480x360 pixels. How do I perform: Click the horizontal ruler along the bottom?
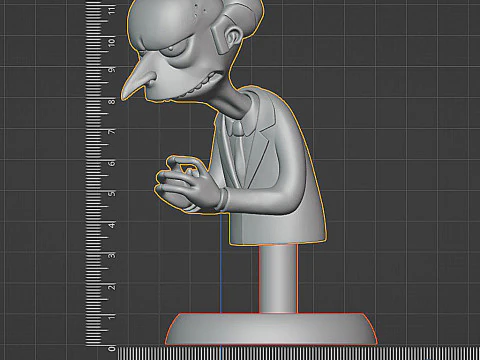299,353
